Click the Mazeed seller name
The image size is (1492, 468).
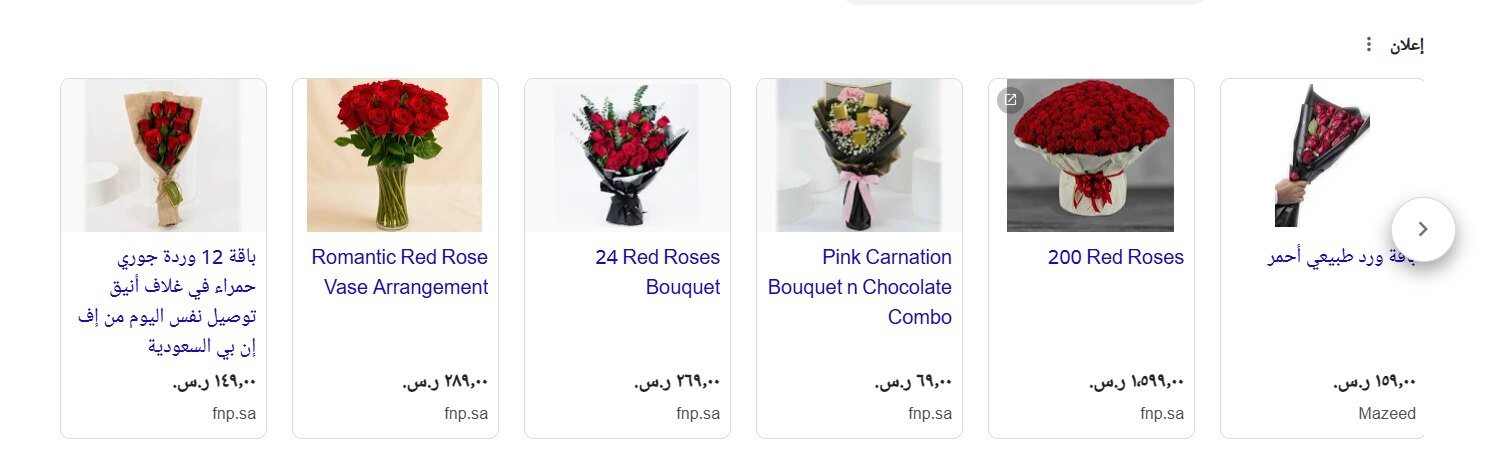click(1387, 414)
